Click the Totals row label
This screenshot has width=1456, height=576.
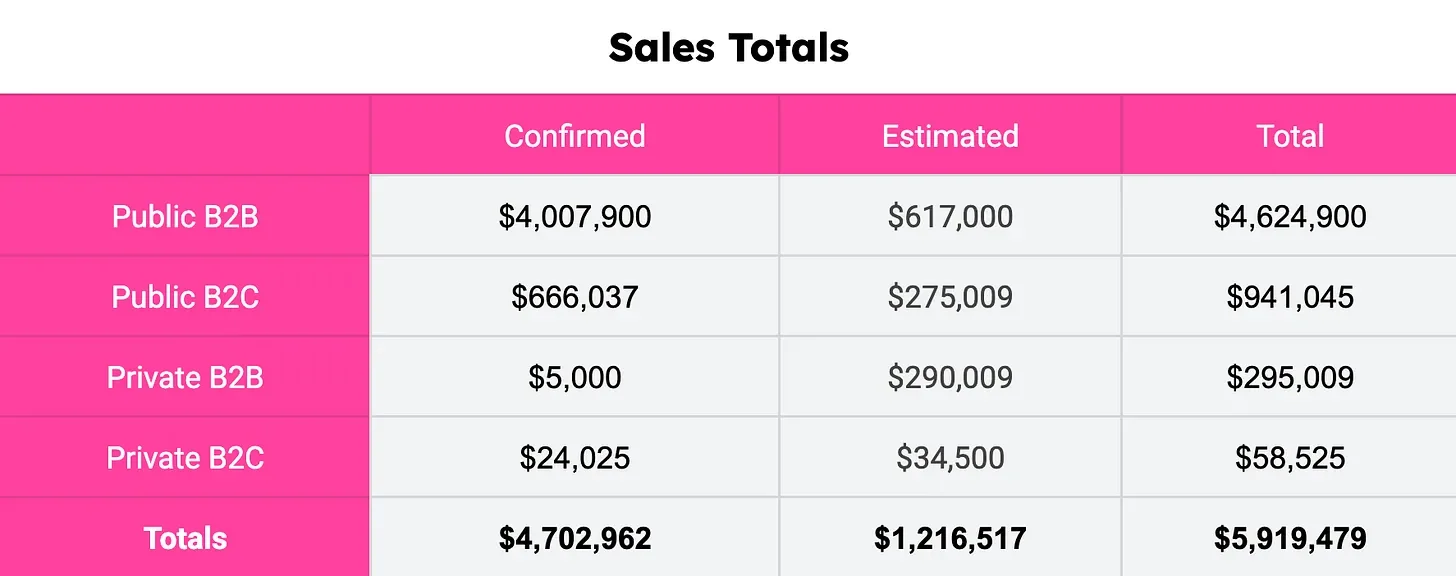[185, 538]
